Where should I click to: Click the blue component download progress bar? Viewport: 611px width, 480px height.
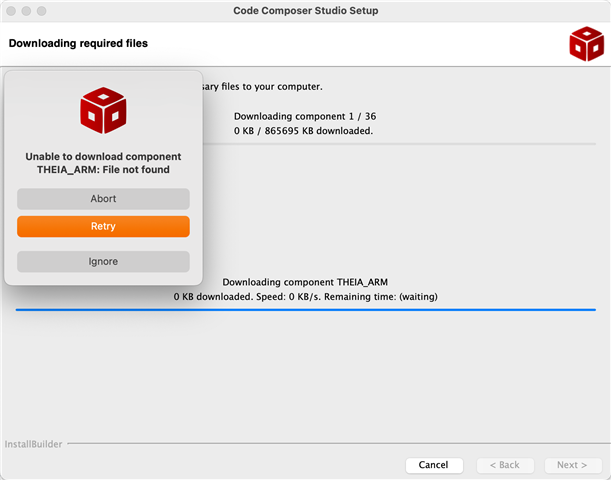305,310
